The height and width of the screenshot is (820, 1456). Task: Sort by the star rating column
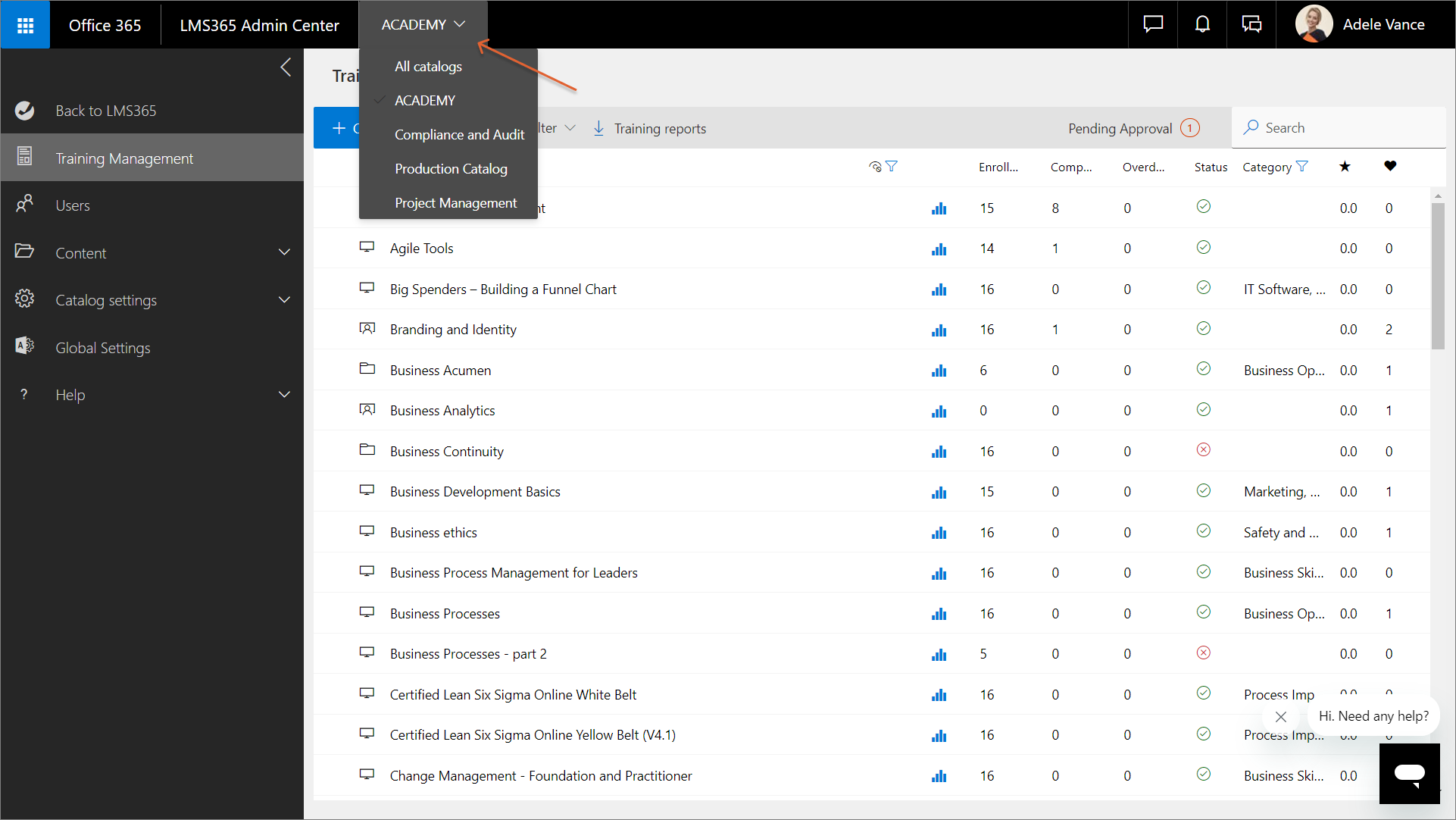pos(1345,167)
